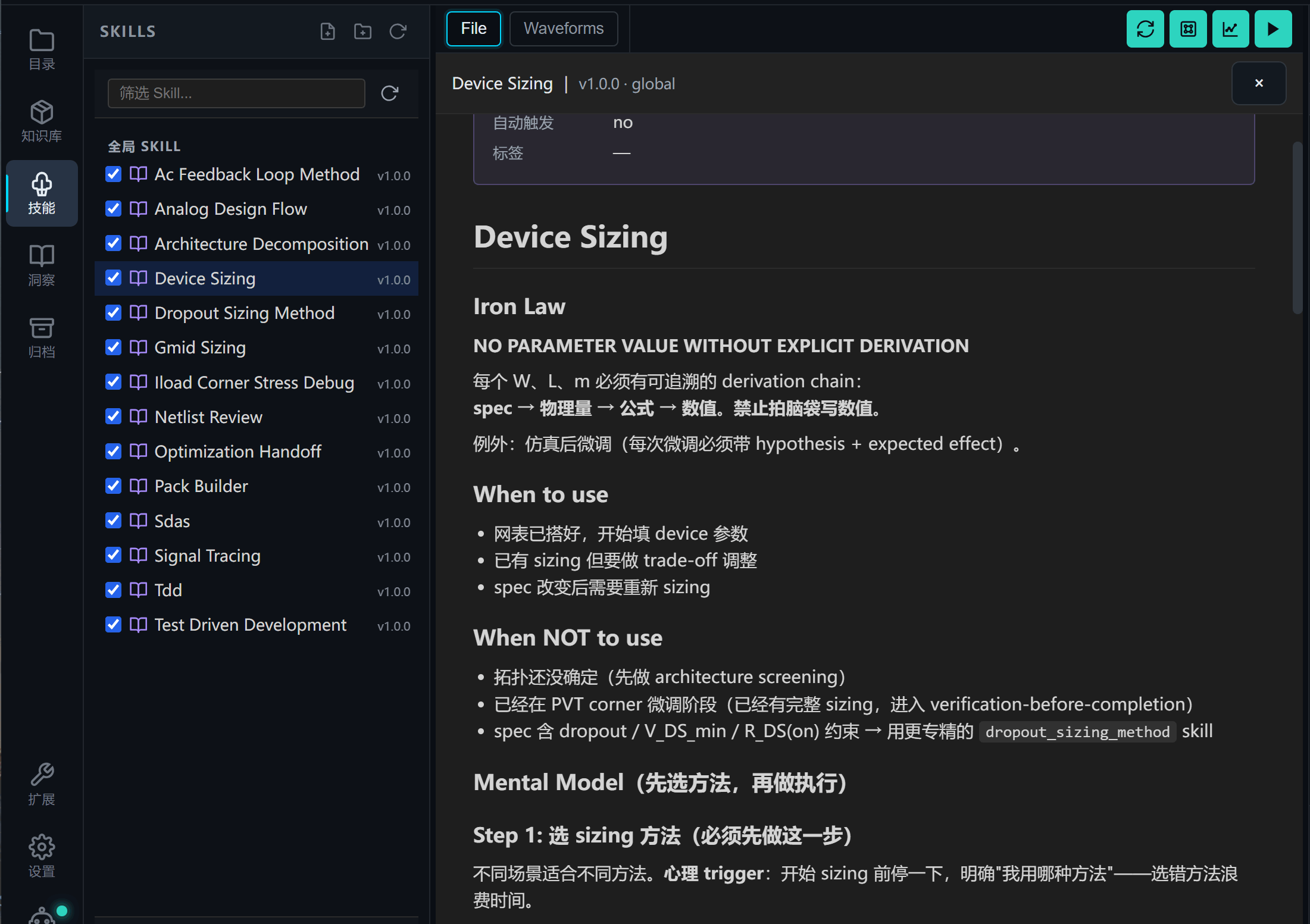
Task: Open the 扩展 extensions wrench icon
Action: tap(42, 784)
